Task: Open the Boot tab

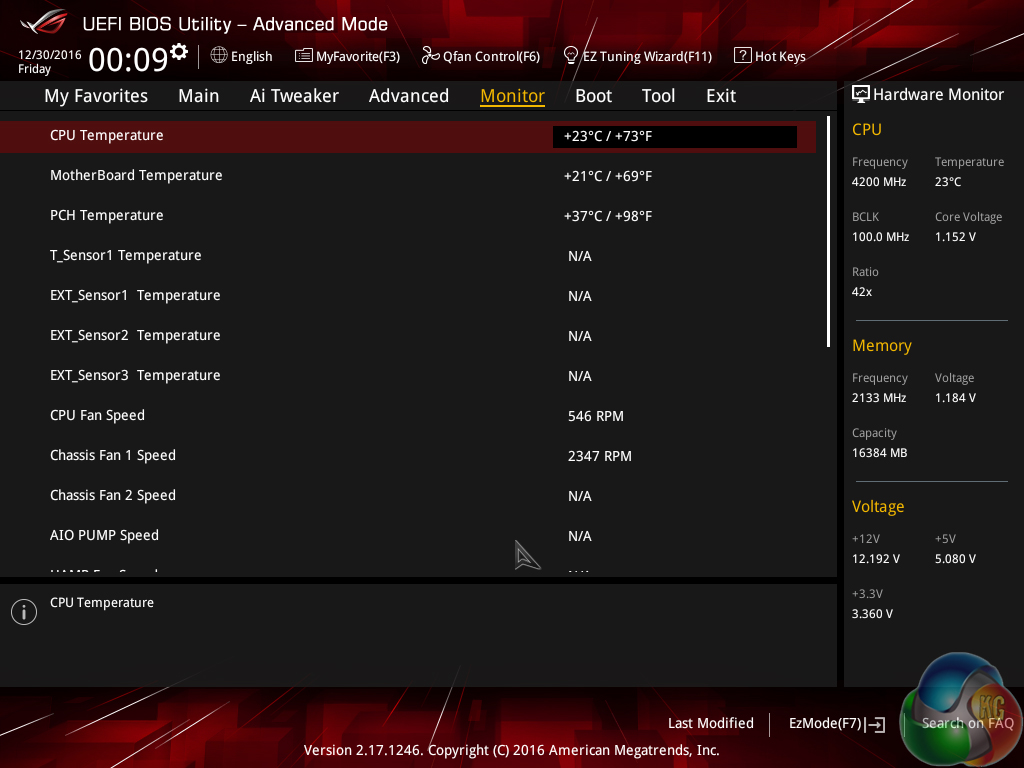Action: (x=594, y=96)
